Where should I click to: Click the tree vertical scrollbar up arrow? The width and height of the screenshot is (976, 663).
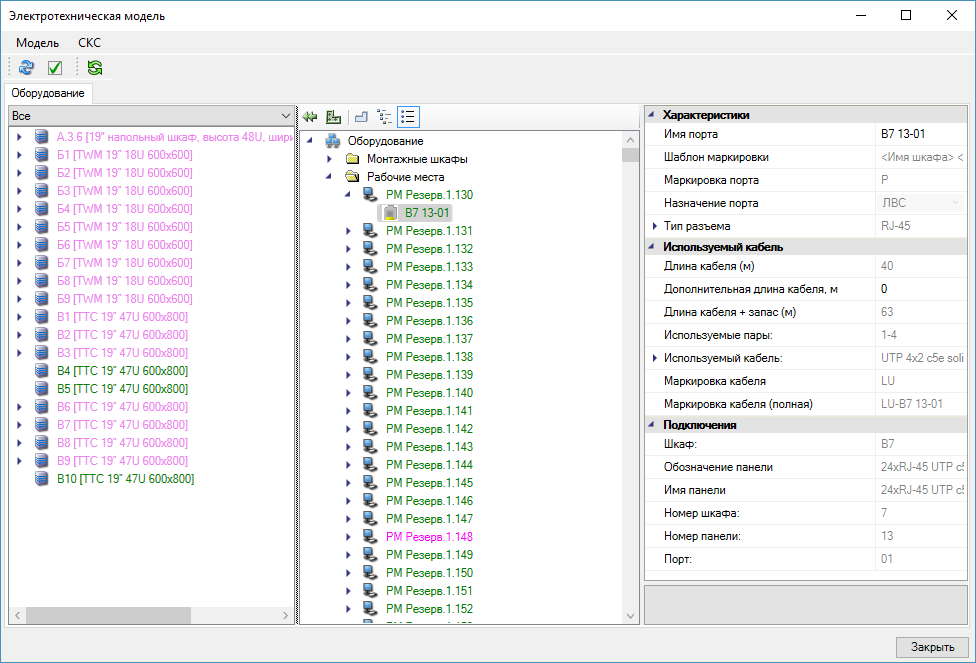[x=630, y=140]
